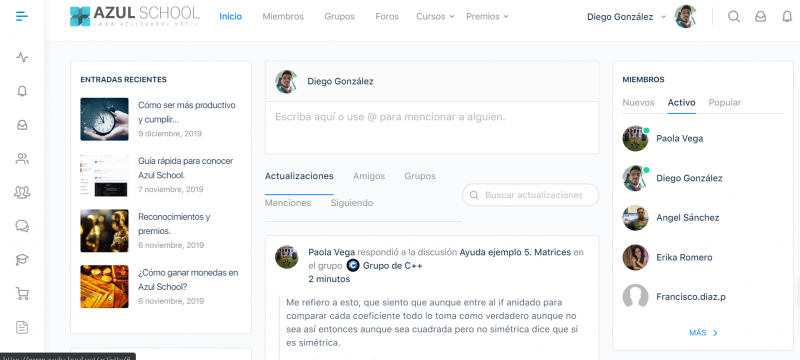Switch to the Amigos tab
Image resolution: width=800 pixels, height=360 pixels.
[x=369, y=176]
